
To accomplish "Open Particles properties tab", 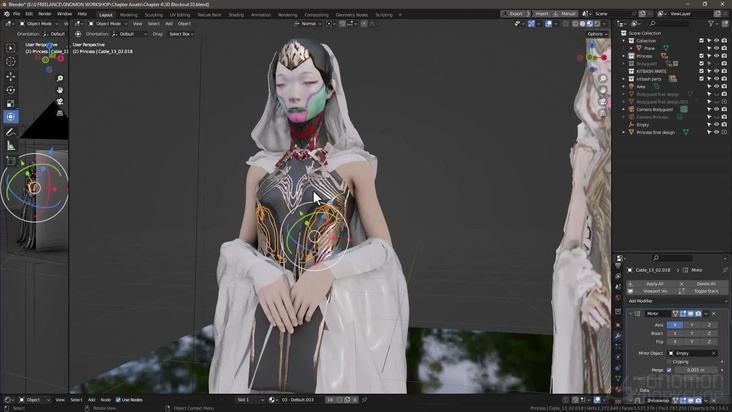I will click(618, 346).
